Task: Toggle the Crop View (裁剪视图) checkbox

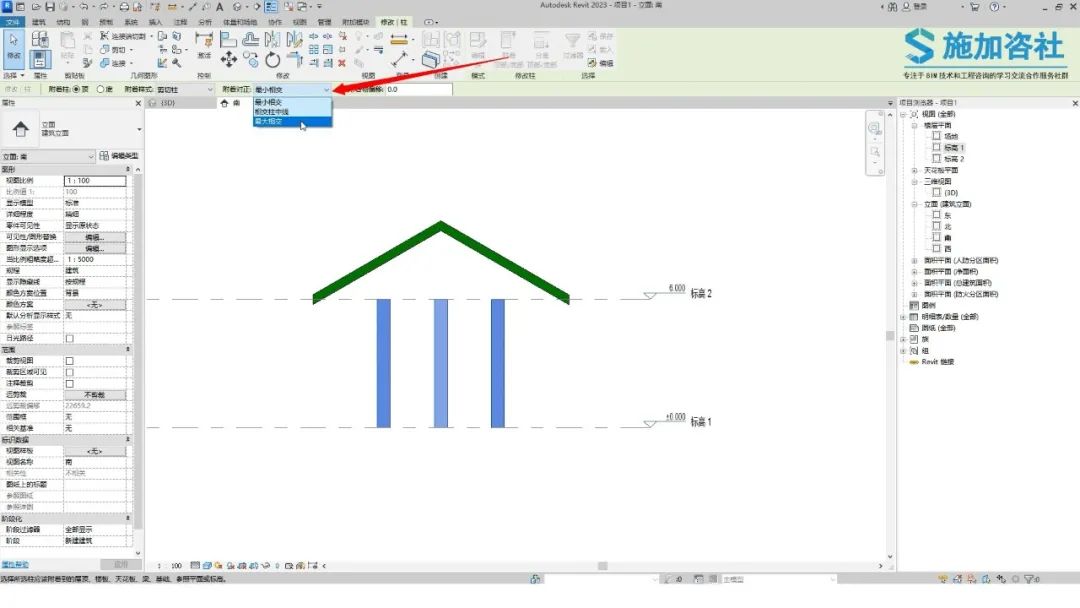Action: (x=70, y=361)
